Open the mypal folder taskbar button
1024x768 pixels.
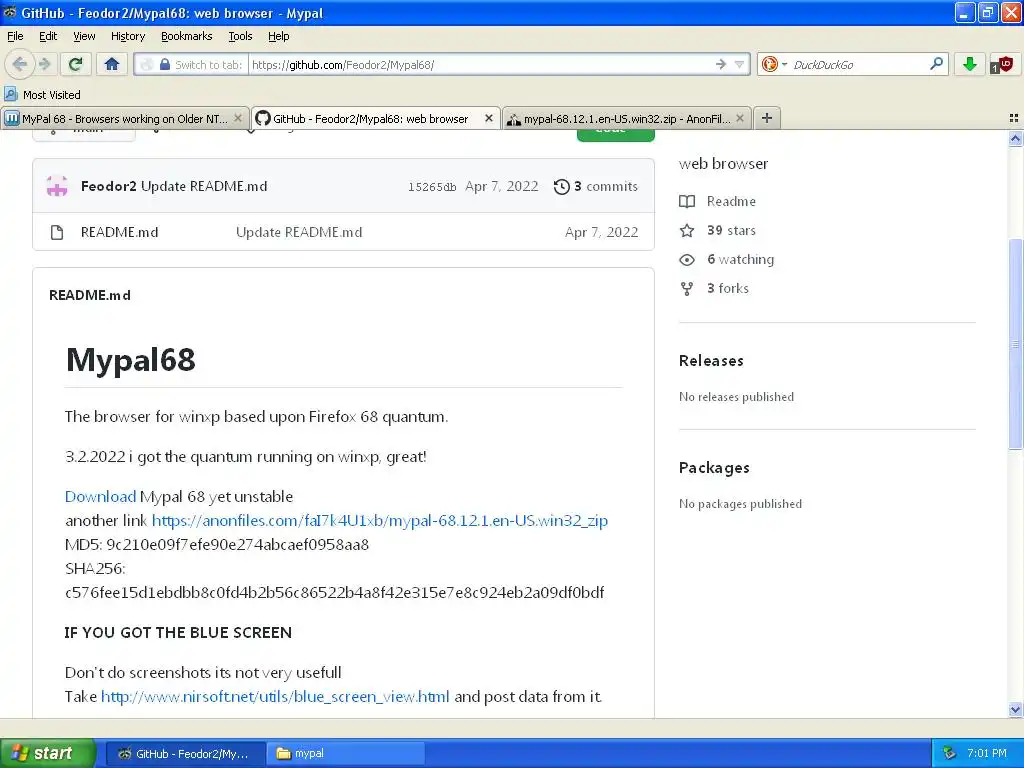pyautogui.click(x=345, y=754)
